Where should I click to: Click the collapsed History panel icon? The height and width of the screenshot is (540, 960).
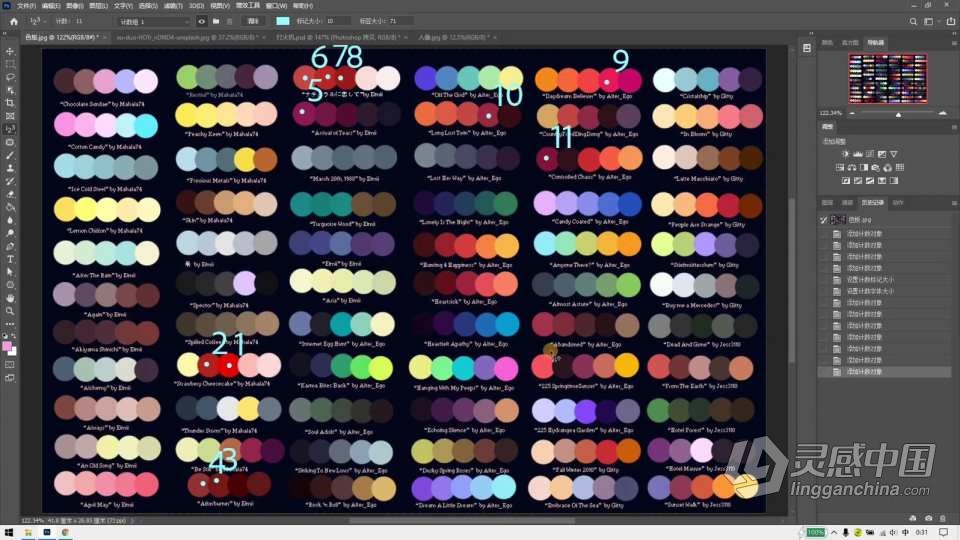click(807, 48)
